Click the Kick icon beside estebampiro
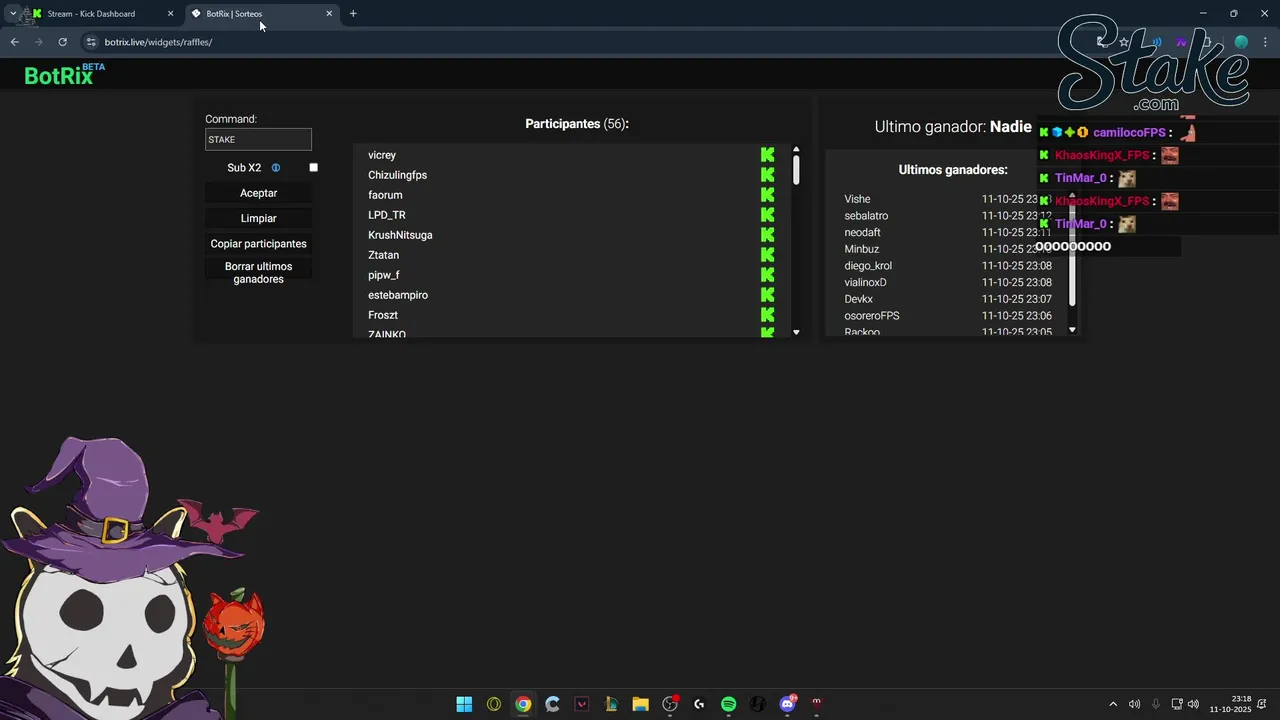The height and width of the screenshot is (720, 1280). 767,295
